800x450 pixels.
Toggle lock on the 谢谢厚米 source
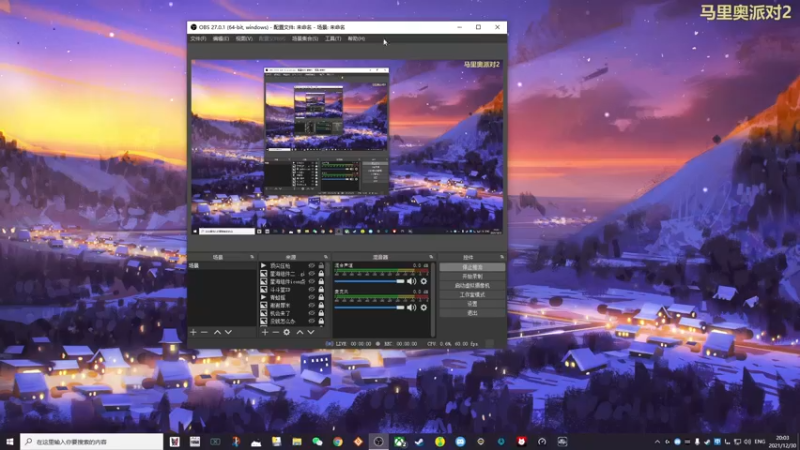[321, 305]
